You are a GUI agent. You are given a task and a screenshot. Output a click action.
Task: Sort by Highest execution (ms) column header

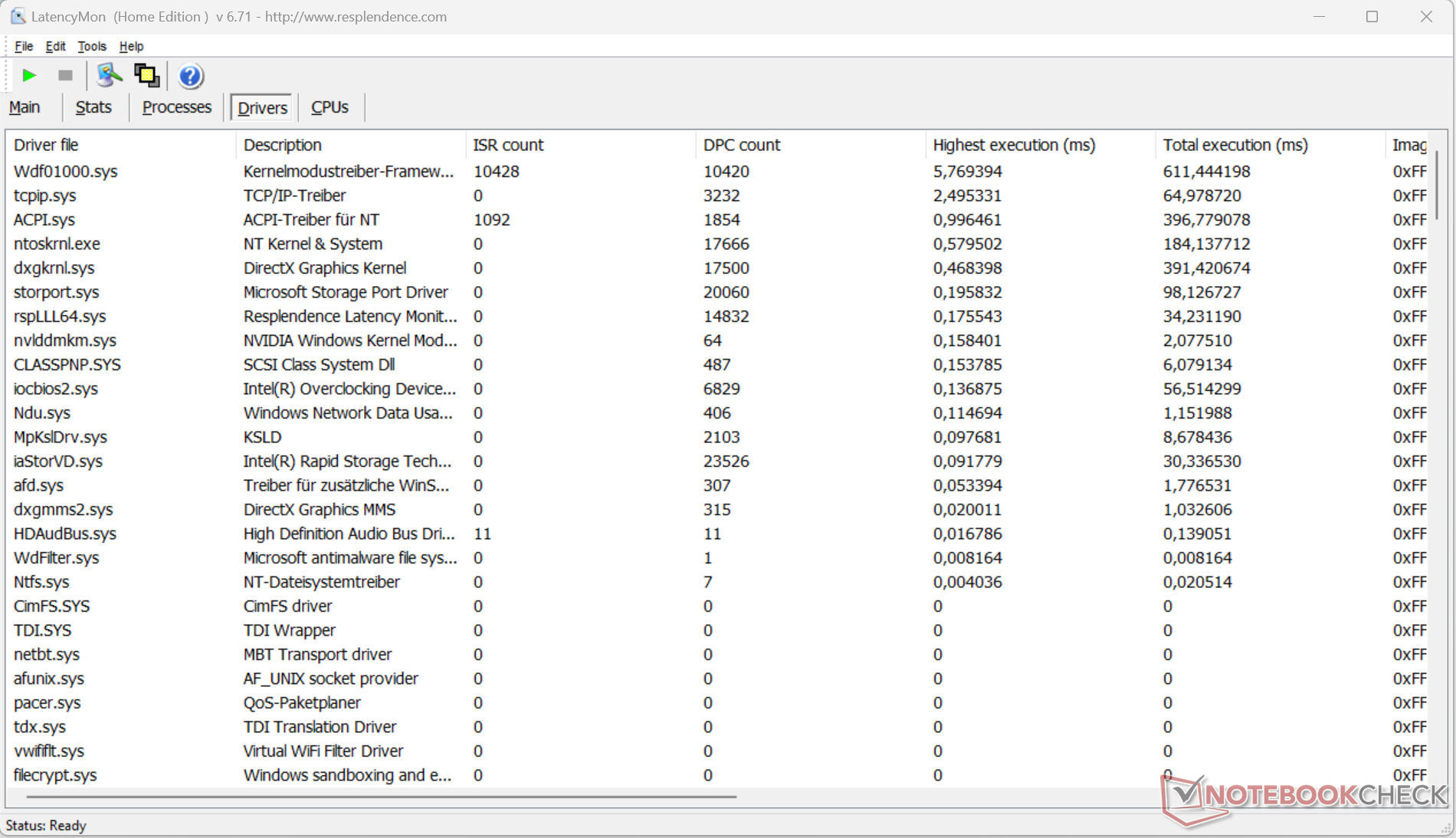click(1041, 145)
